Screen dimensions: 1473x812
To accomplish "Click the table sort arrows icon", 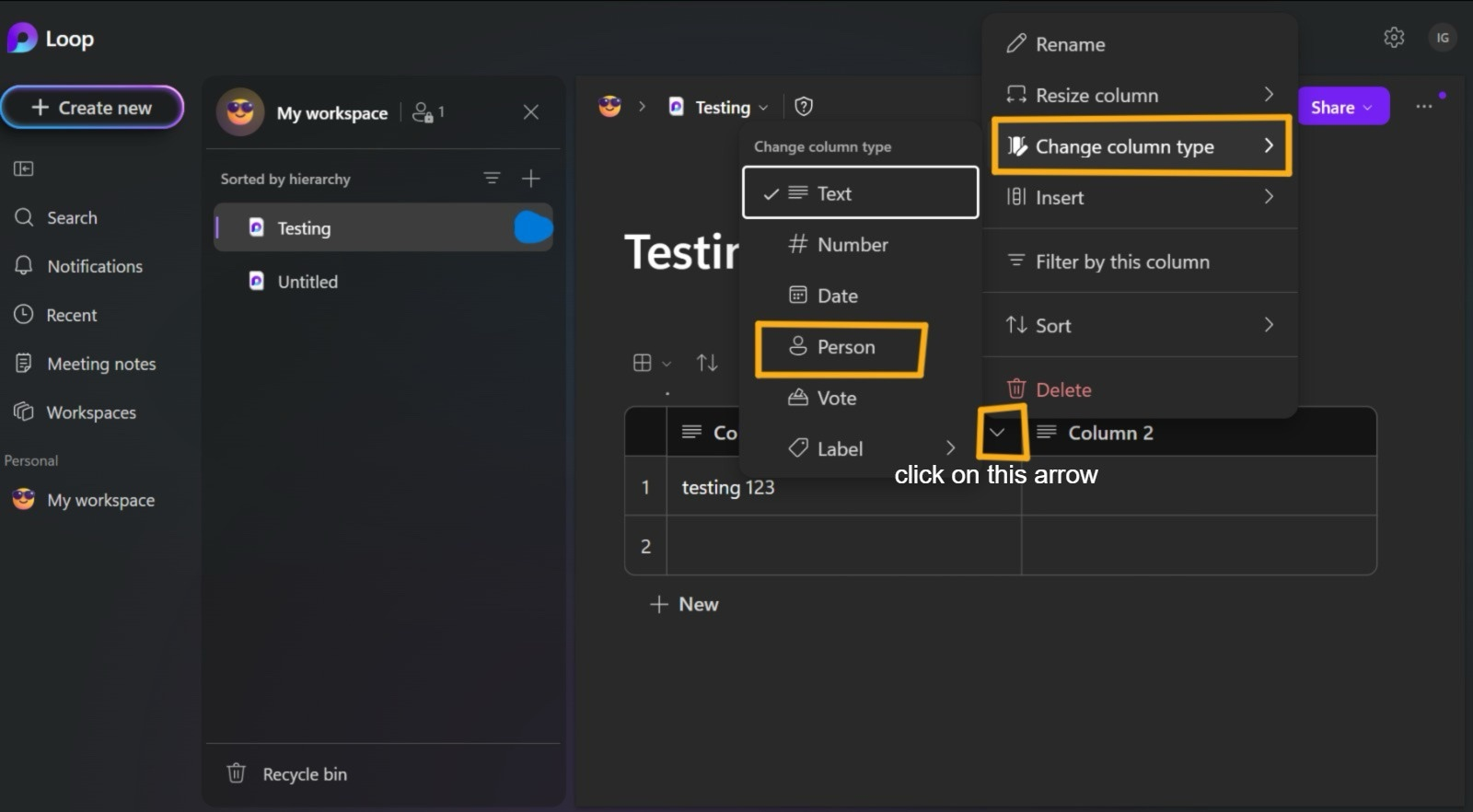I will [x=707, y=363].
